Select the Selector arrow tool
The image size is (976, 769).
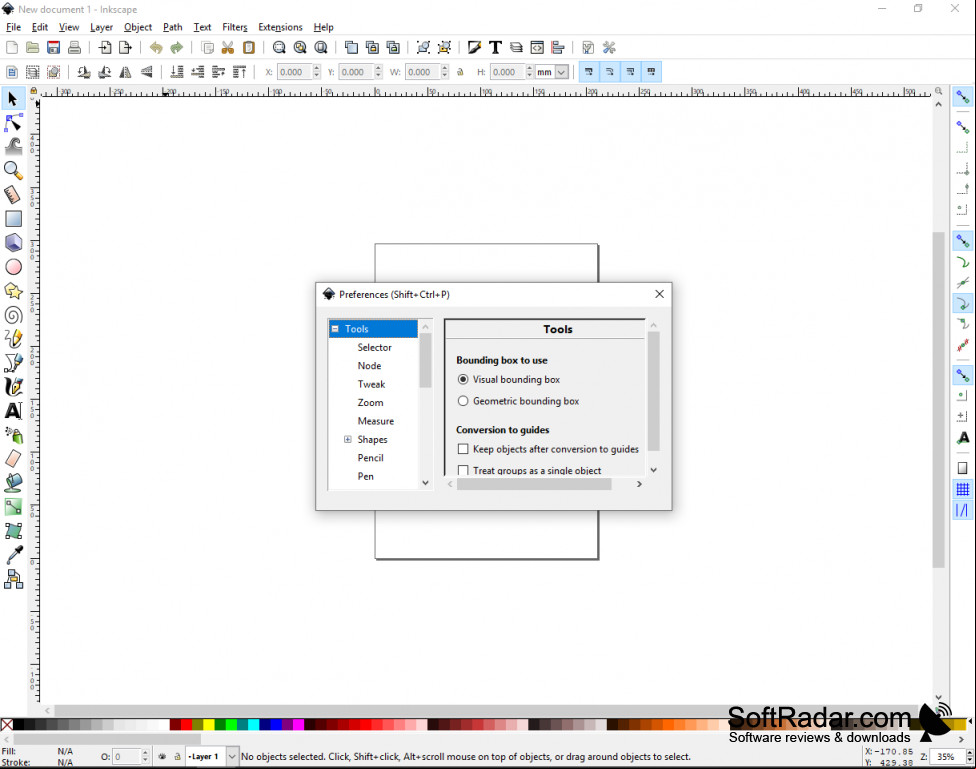point(13,98)
